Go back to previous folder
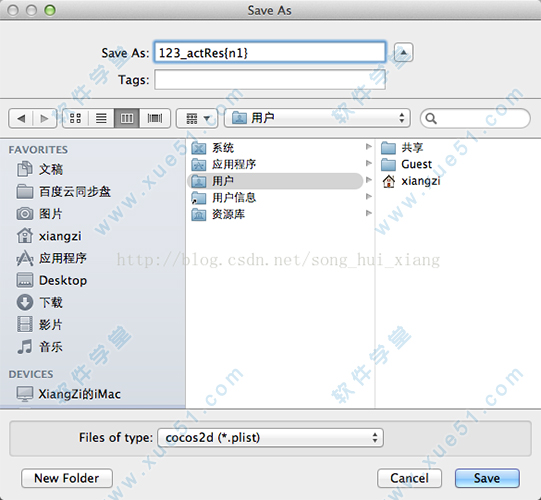 pyautogui.click(x=21, y=118)
